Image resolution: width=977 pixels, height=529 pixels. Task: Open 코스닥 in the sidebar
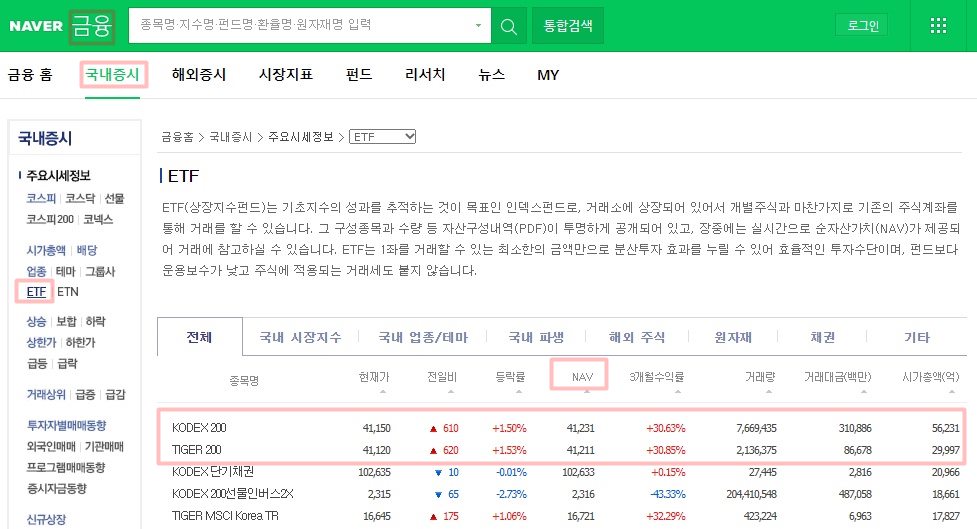[80, 198]
